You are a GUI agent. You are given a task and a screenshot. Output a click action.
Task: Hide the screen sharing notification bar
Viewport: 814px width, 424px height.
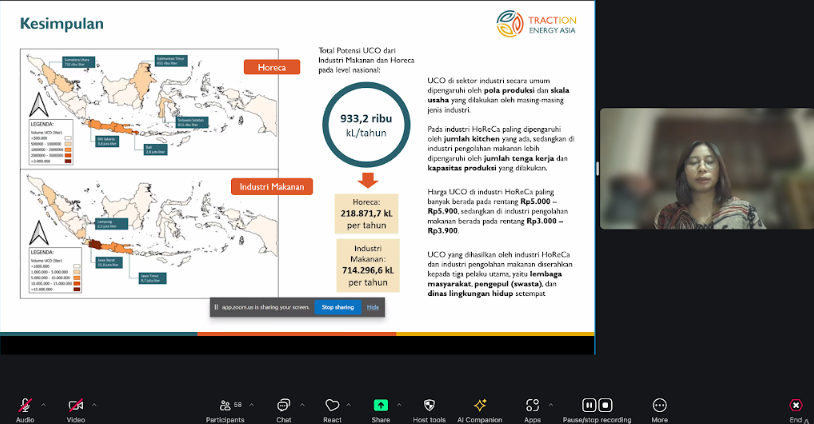click(373, 307)
